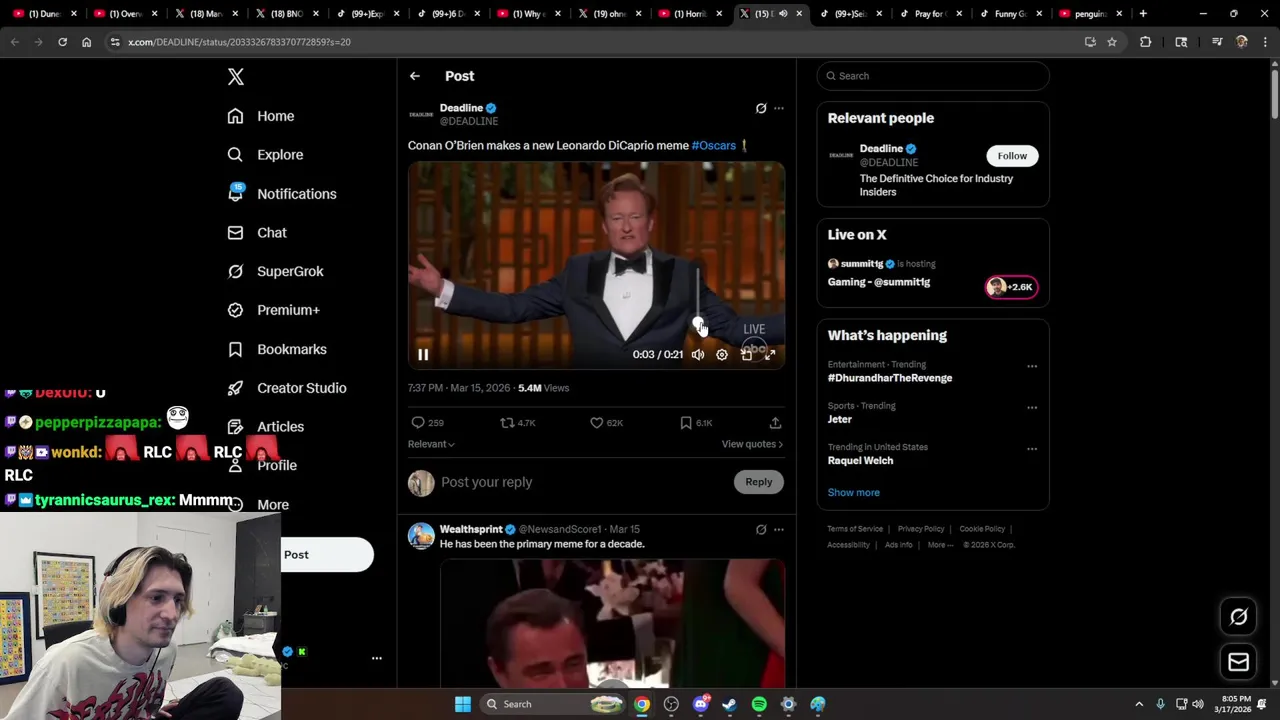Screen dimensions: 1280x720
Task: Click the Chrome home button
Action: tap(87, 42)
